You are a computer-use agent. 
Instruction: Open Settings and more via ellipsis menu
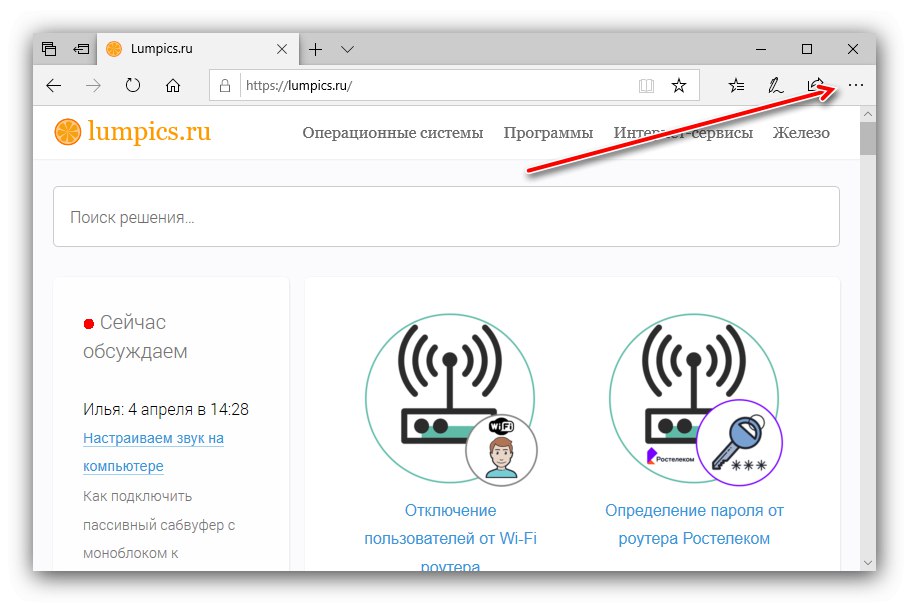pos(856,85)
